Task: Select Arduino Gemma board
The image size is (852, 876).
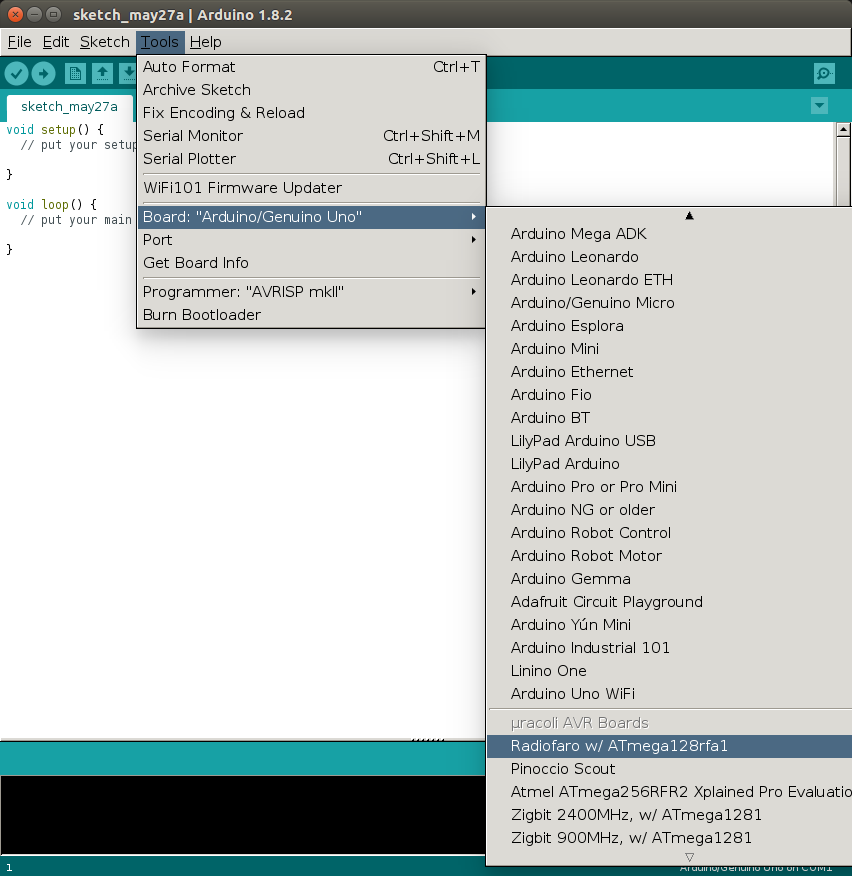Action: point(669,579)
